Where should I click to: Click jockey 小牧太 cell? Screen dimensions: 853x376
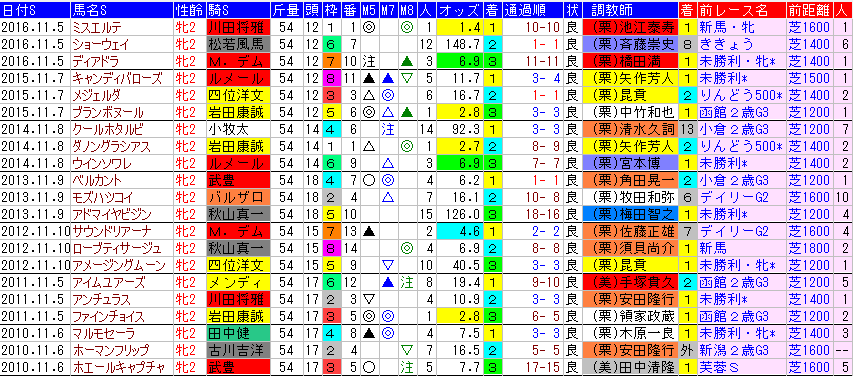coord(238,131)
